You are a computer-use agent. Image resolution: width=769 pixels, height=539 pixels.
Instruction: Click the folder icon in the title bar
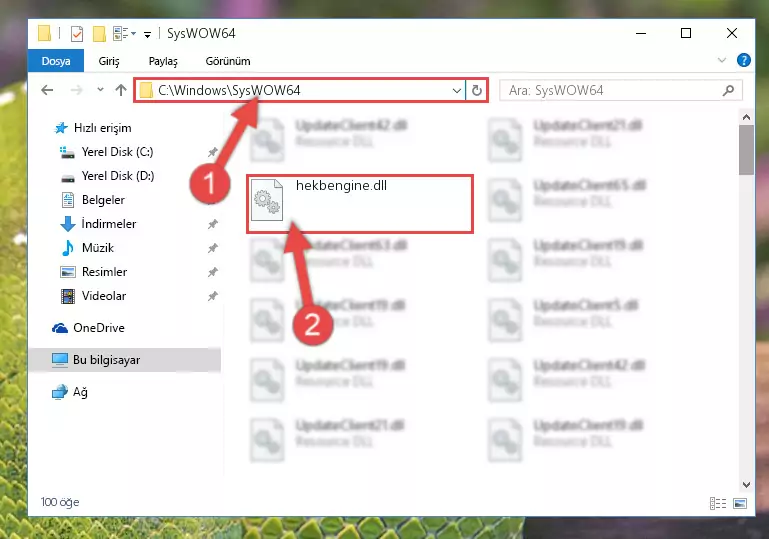(x=44, y=33)
